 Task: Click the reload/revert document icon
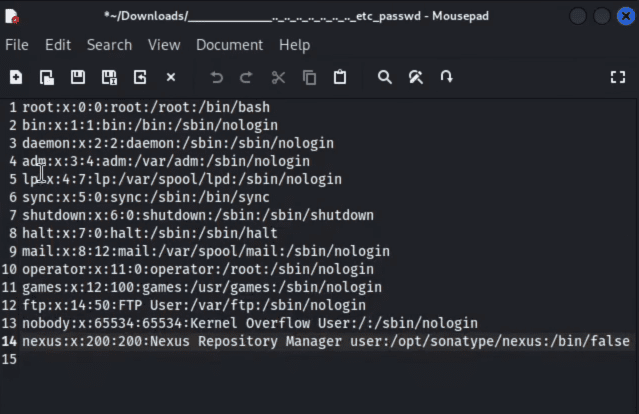(140, 77)
